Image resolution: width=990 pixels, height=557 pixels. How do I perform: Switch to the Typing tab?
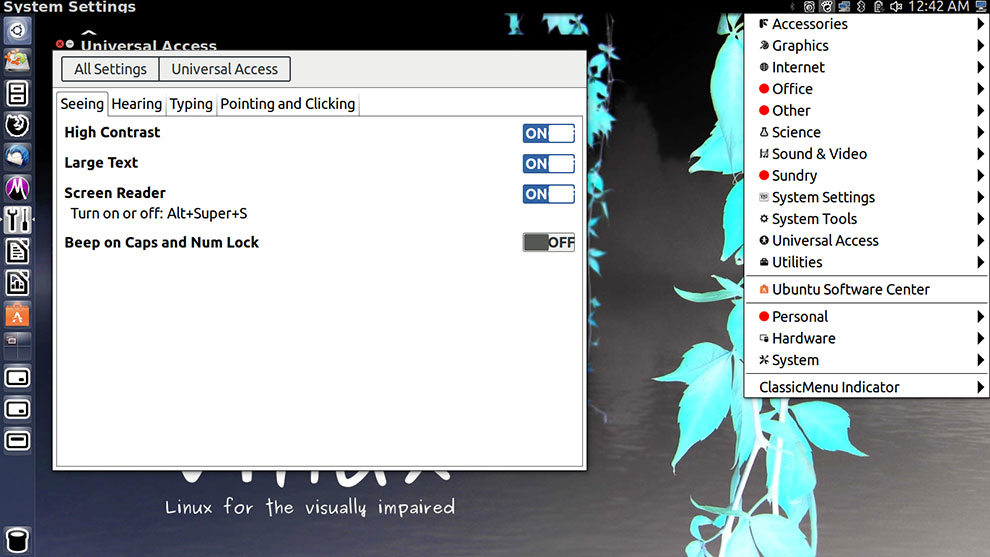point(191,104)
